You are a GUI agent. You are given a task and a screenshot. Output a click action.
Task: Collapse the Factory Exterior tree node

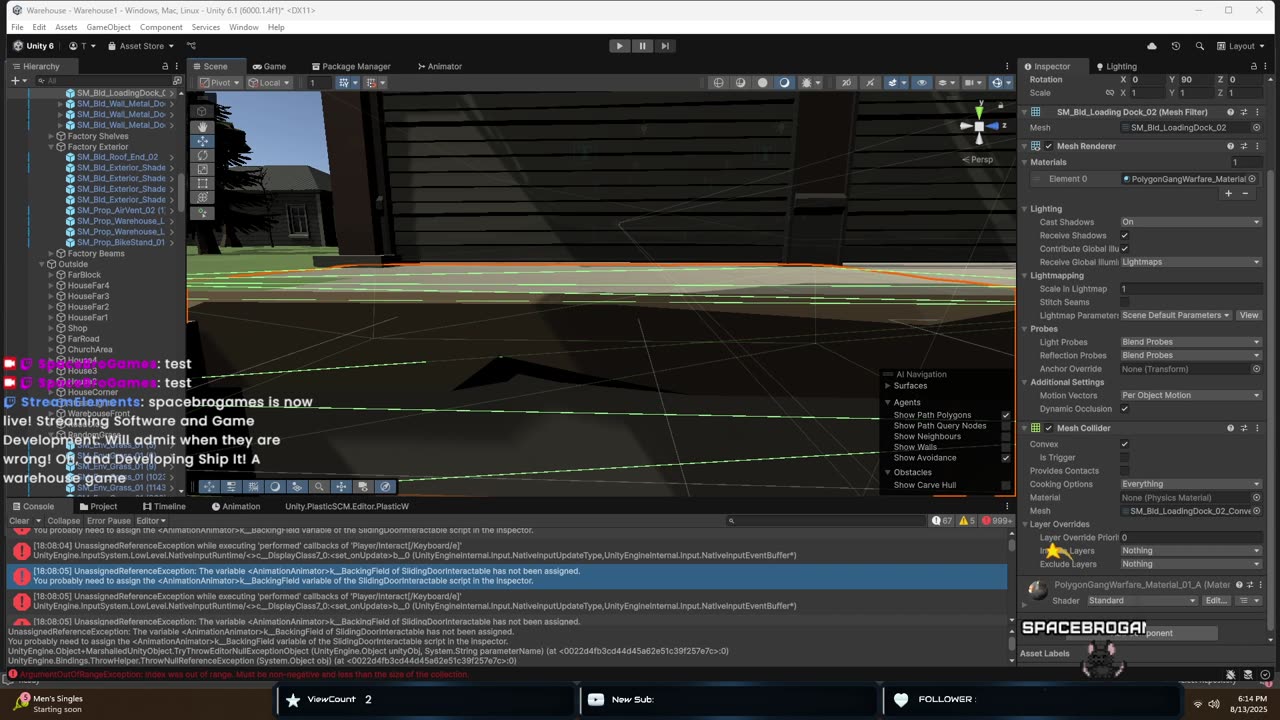(x=51, y=147)
